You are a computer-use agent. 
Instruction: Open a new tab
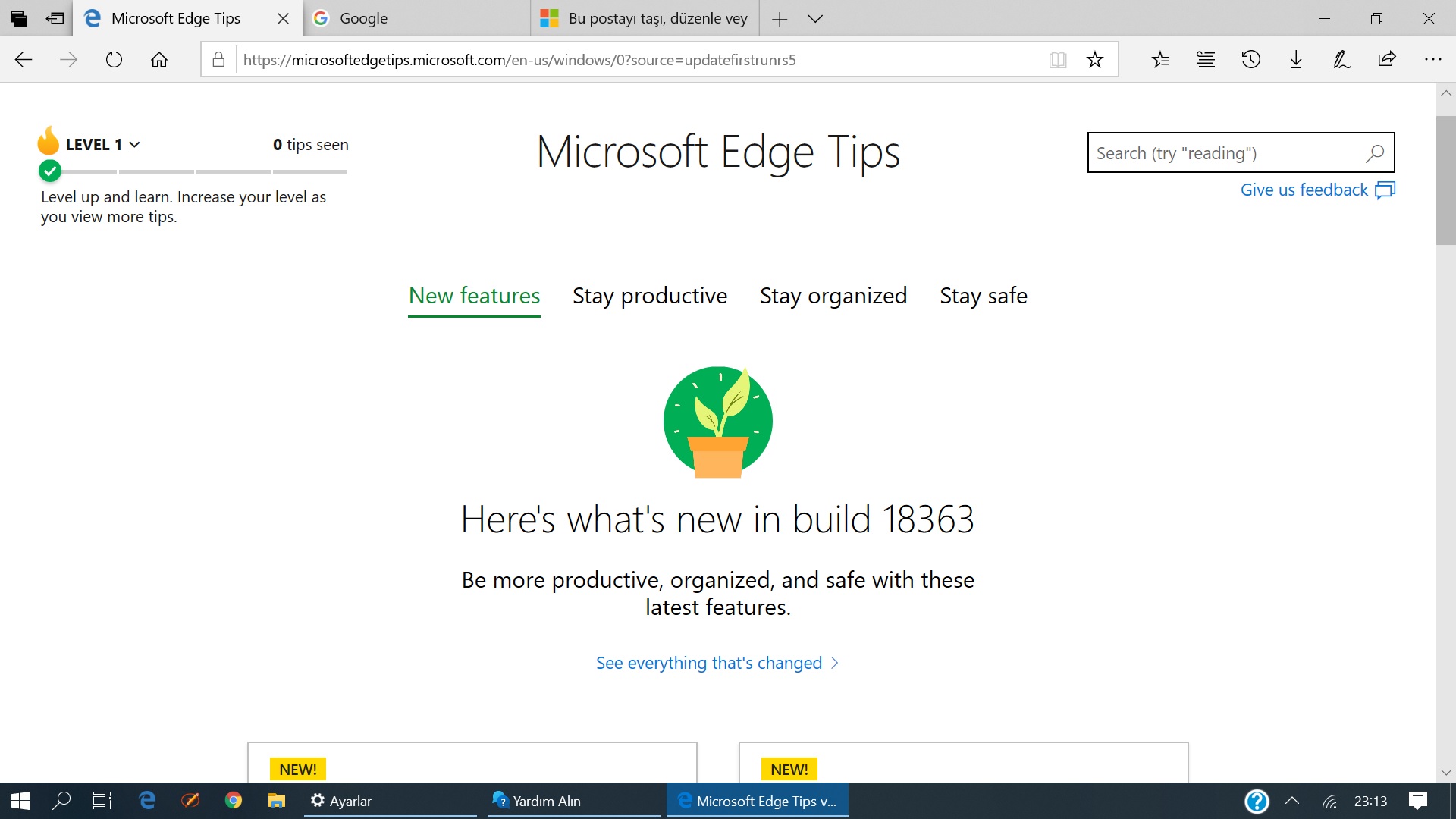click(780, 19)
